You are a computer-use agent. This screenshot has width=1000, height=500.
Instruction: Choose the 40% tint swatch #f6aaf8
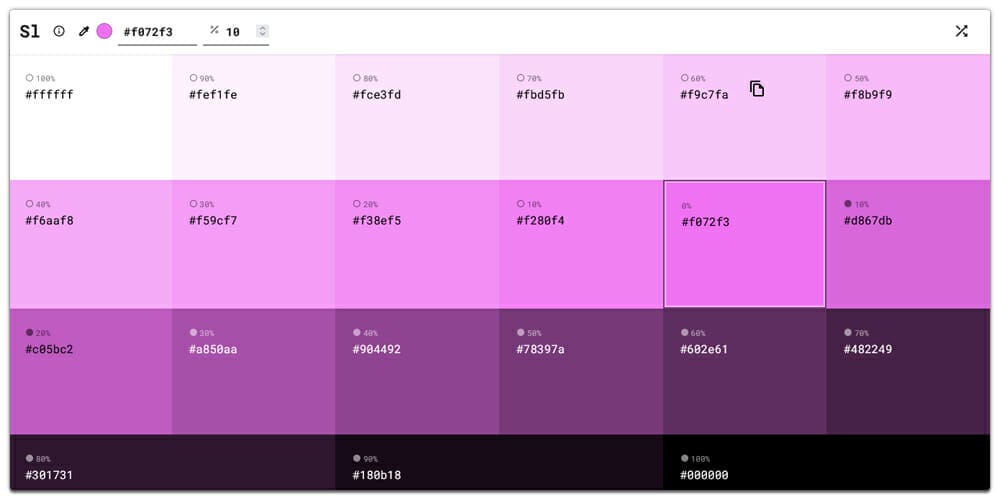(91, 244)
